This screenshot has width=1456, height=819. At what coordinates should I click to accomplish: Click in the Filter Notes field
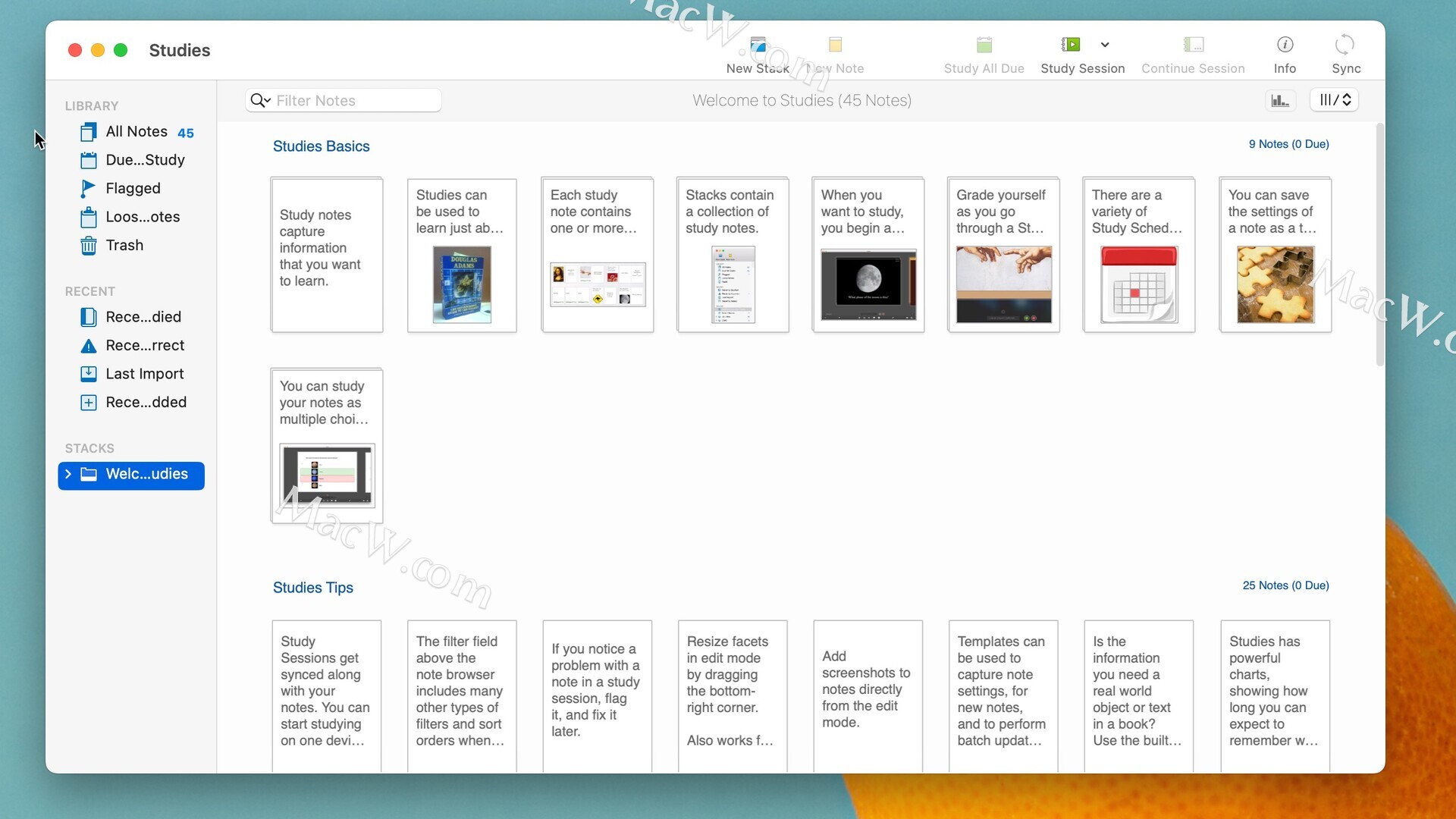[x=344, y=100]
